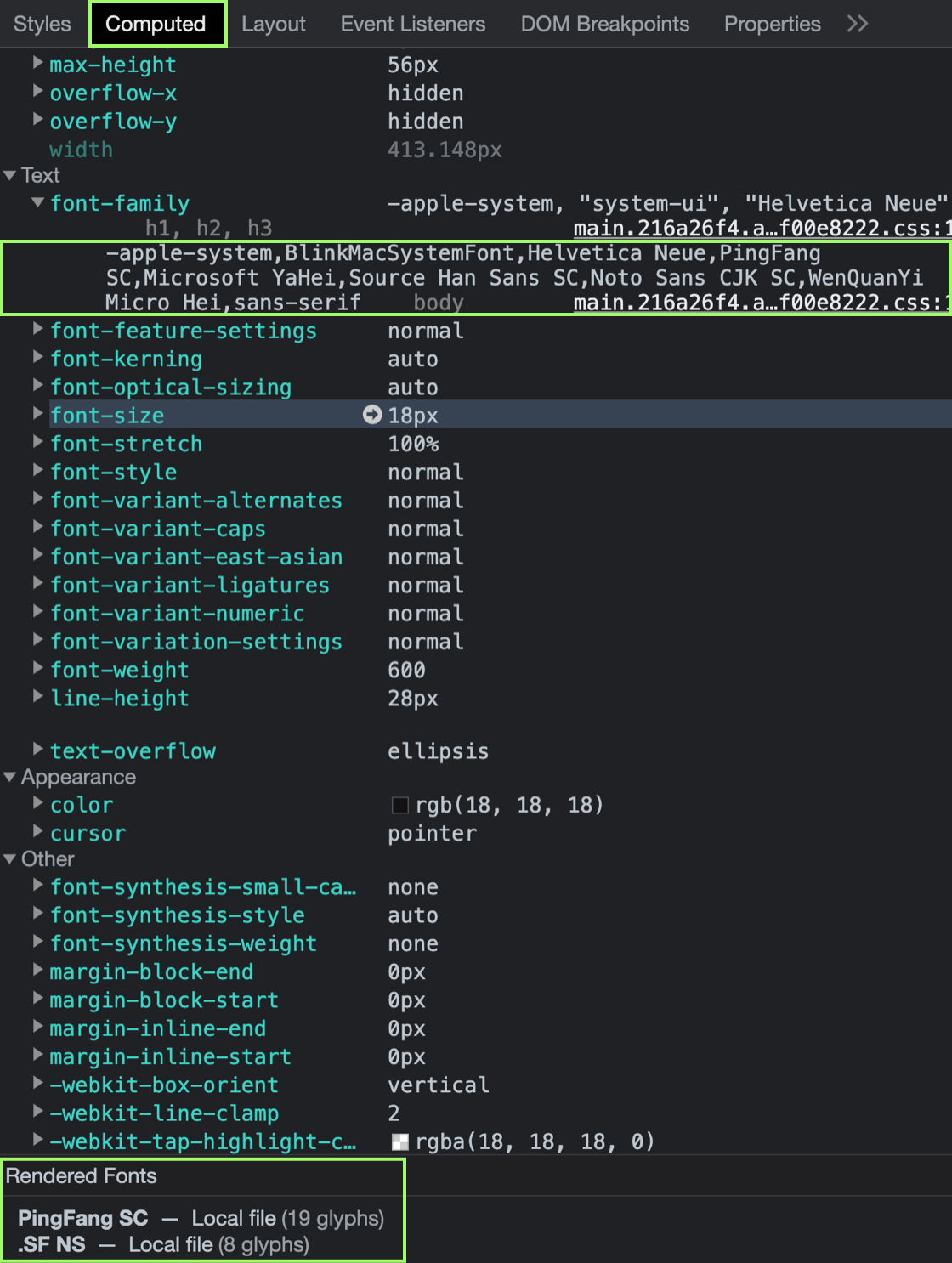Open the Layout tab
The height and width of the screenshot is (1263, 952).
[273, 24]
